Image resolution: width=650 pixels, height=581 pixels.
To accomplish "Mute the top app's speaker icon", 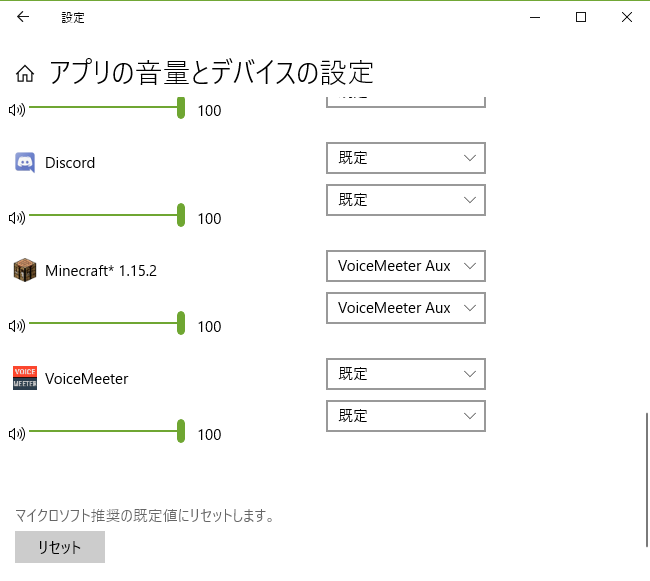I will (17, 110).
